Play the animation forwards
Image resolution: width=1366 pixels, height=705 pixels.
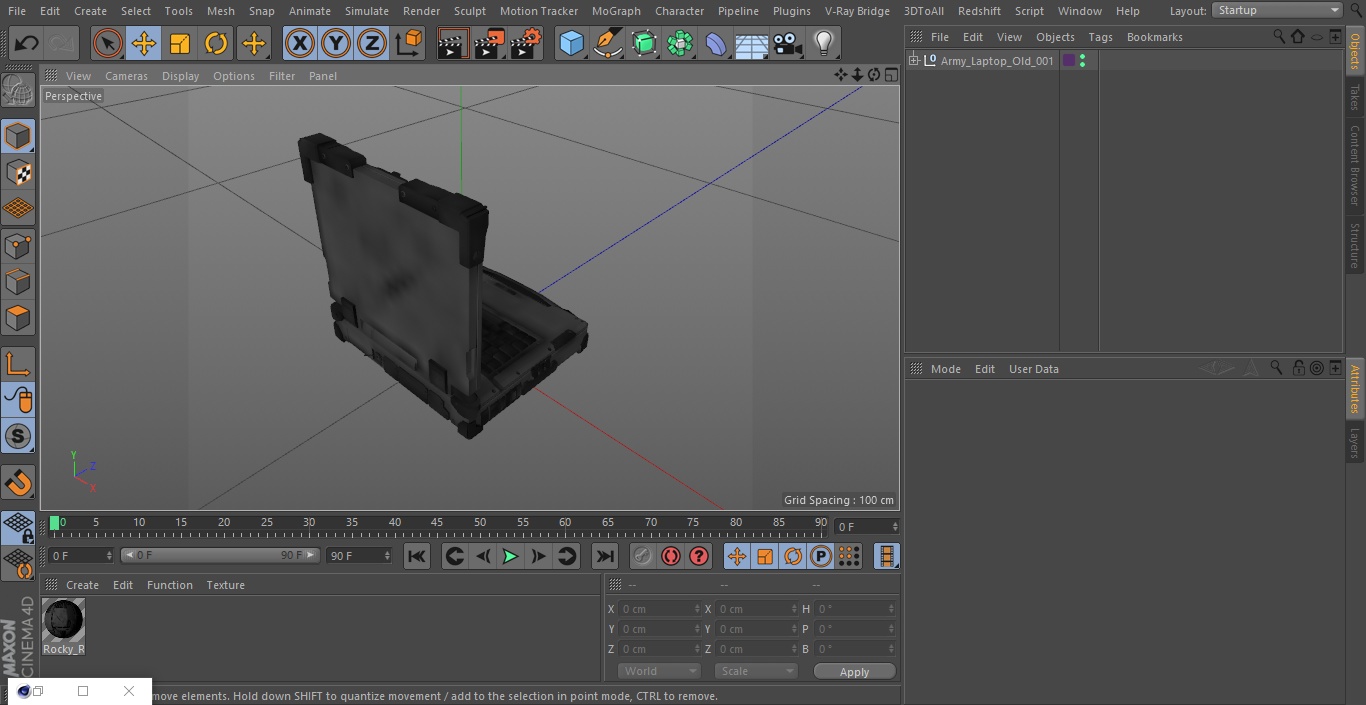click(x=510, y=556)
